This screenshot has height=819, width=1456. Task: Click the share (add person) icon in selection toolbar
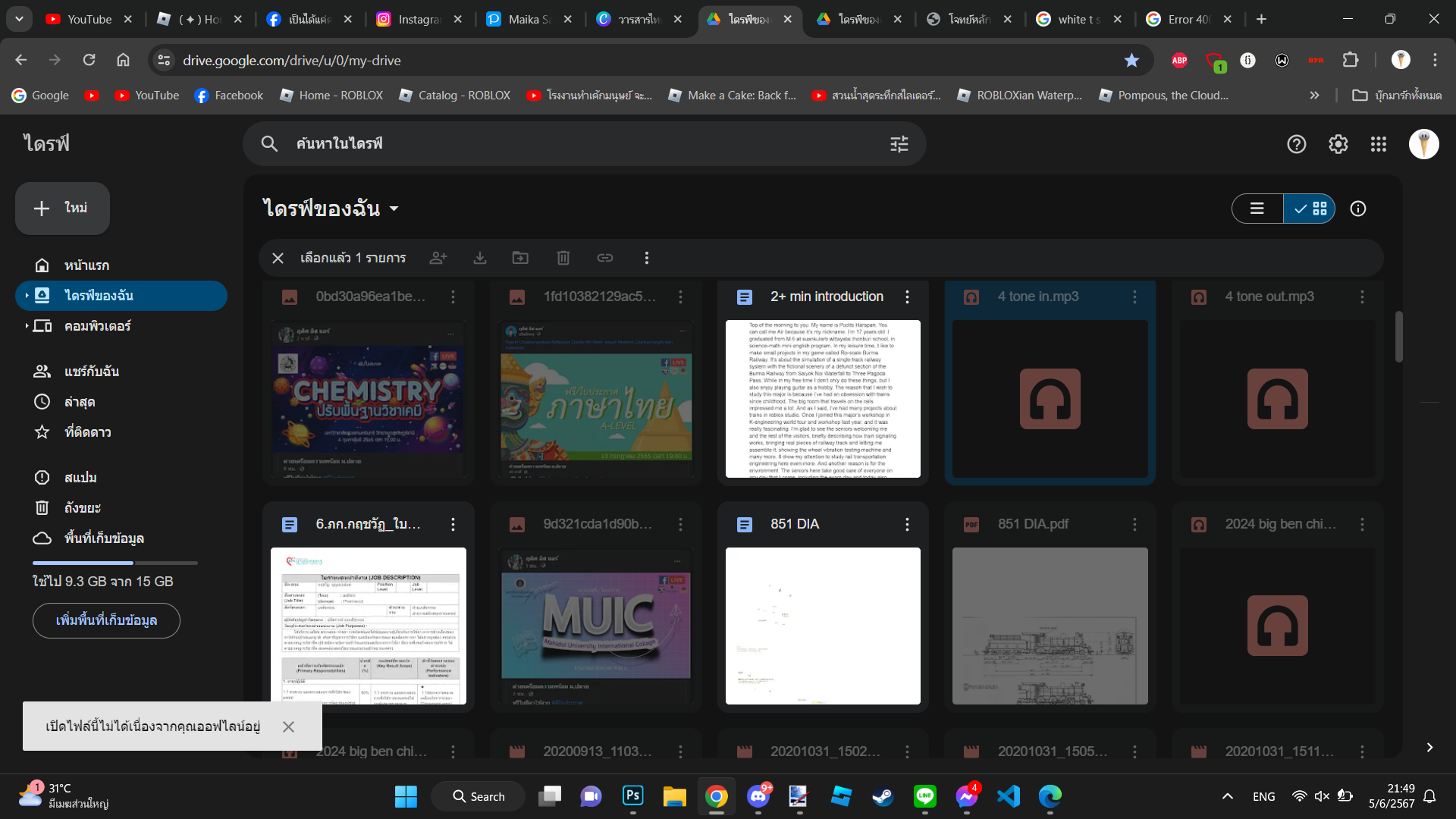click(x=438, y=258)
